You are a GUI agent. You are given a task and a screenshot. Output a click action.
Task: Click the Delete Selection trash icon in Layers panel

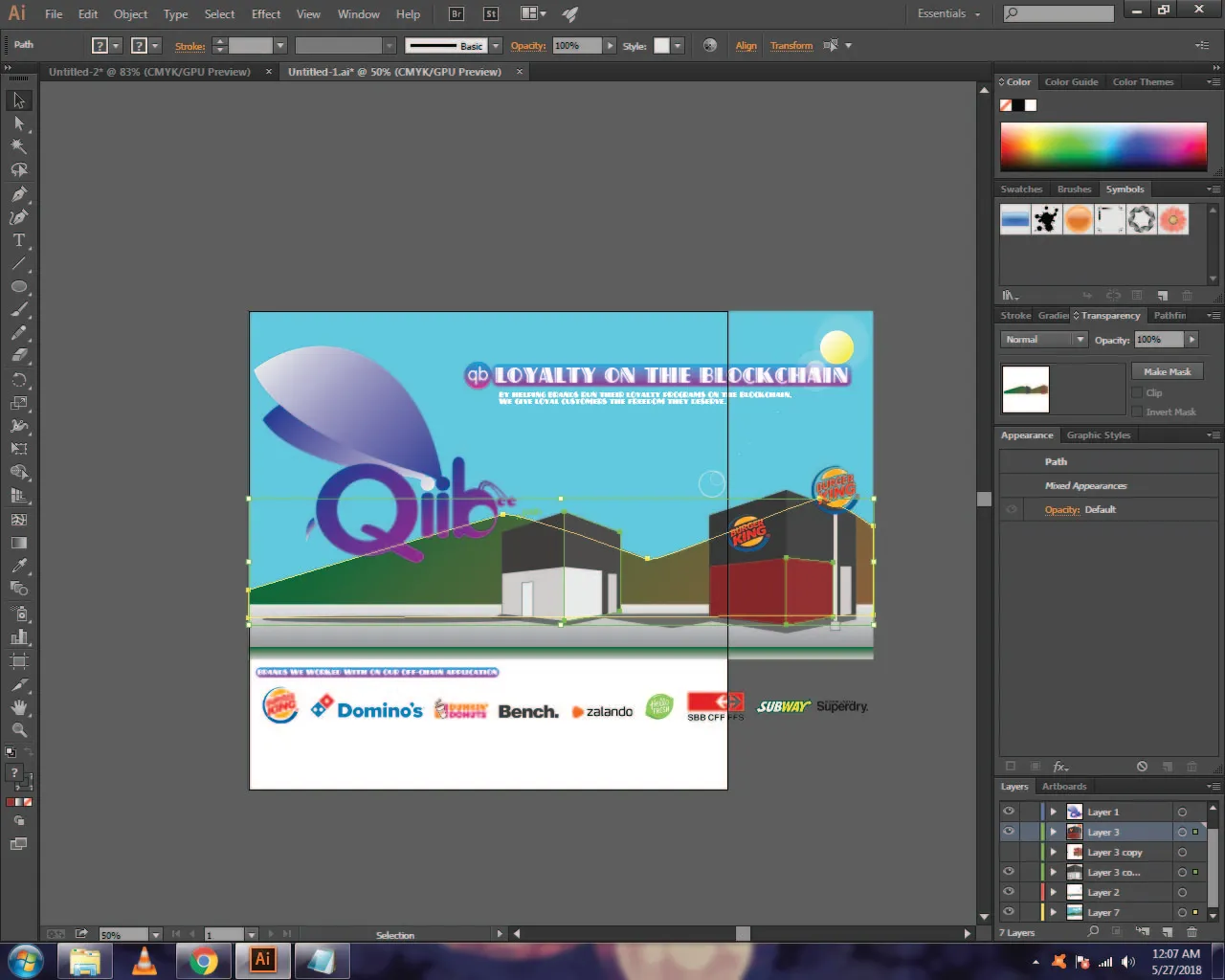pyautogui.click(x=1192, y=931)
